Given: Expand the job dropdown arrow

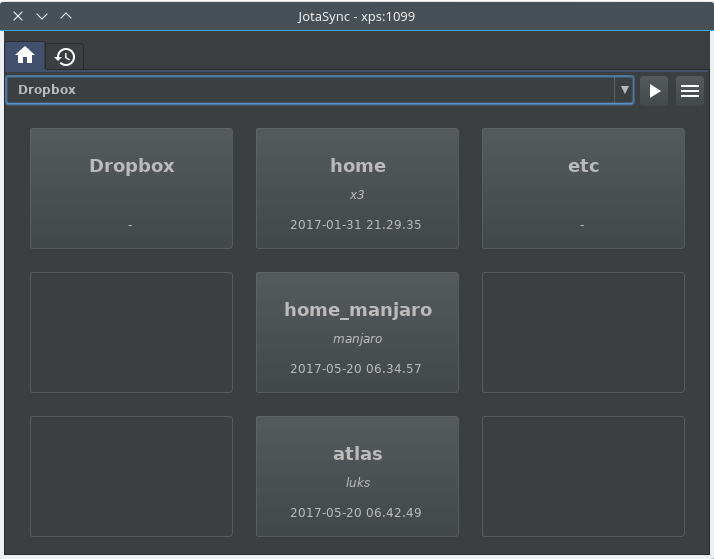Looking at the screenshot, I should tap(624, 90).
